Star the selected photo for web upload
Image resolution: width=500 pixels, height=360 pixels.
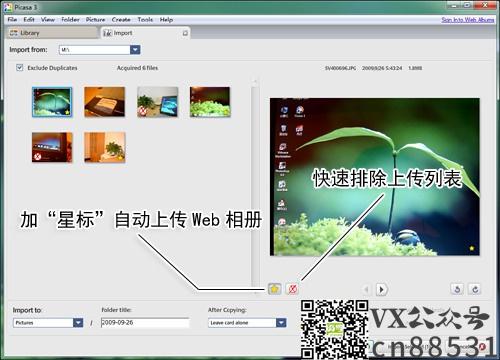(274, 289)
